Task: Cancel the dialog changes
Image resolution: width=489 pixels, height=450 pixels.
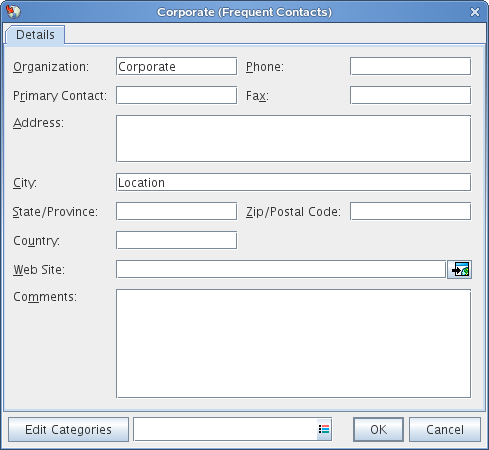Action: (445, 429)
